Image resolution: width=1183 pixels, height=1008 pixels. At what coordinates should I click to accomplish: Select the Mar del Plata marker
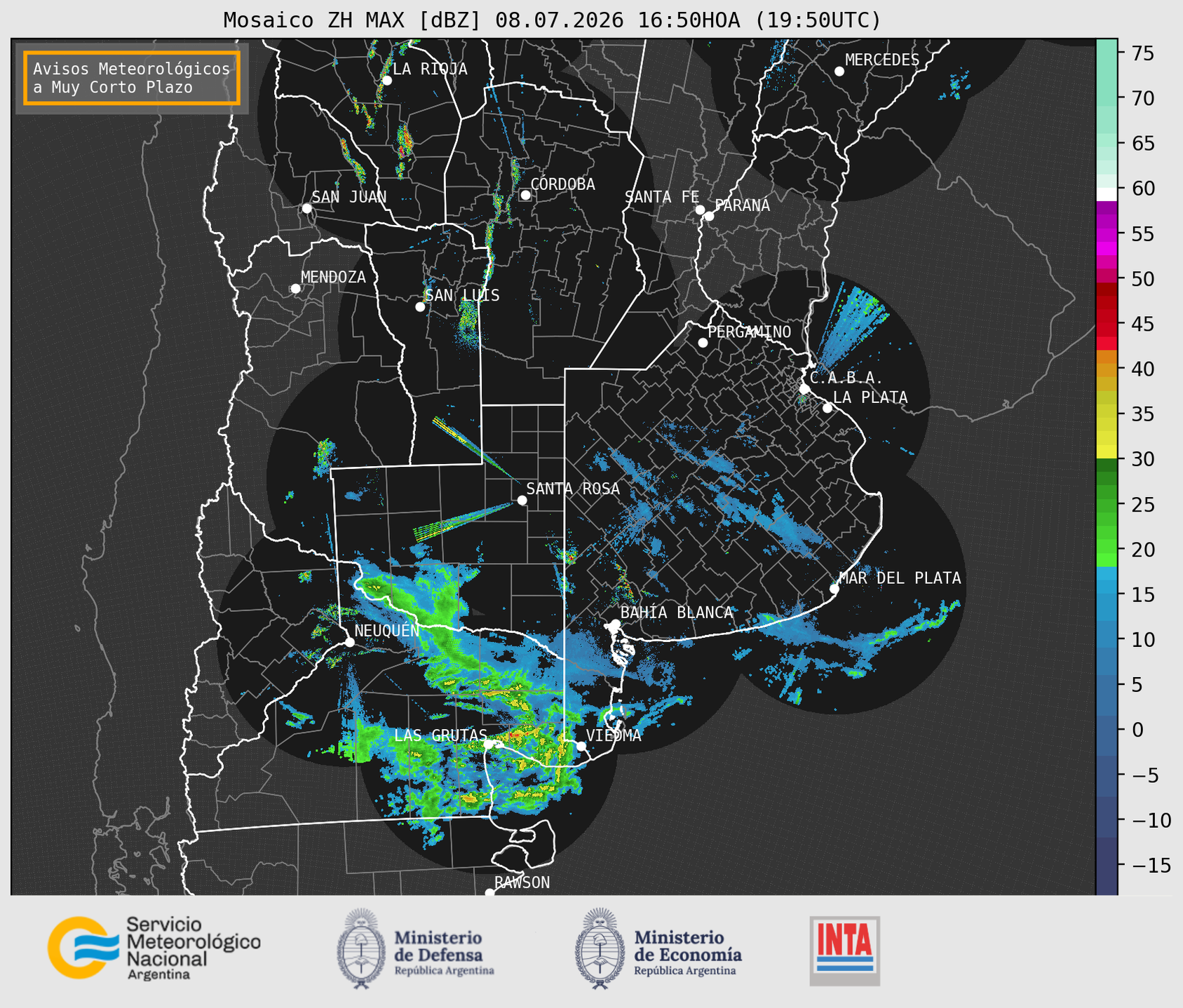click(834, 588)
